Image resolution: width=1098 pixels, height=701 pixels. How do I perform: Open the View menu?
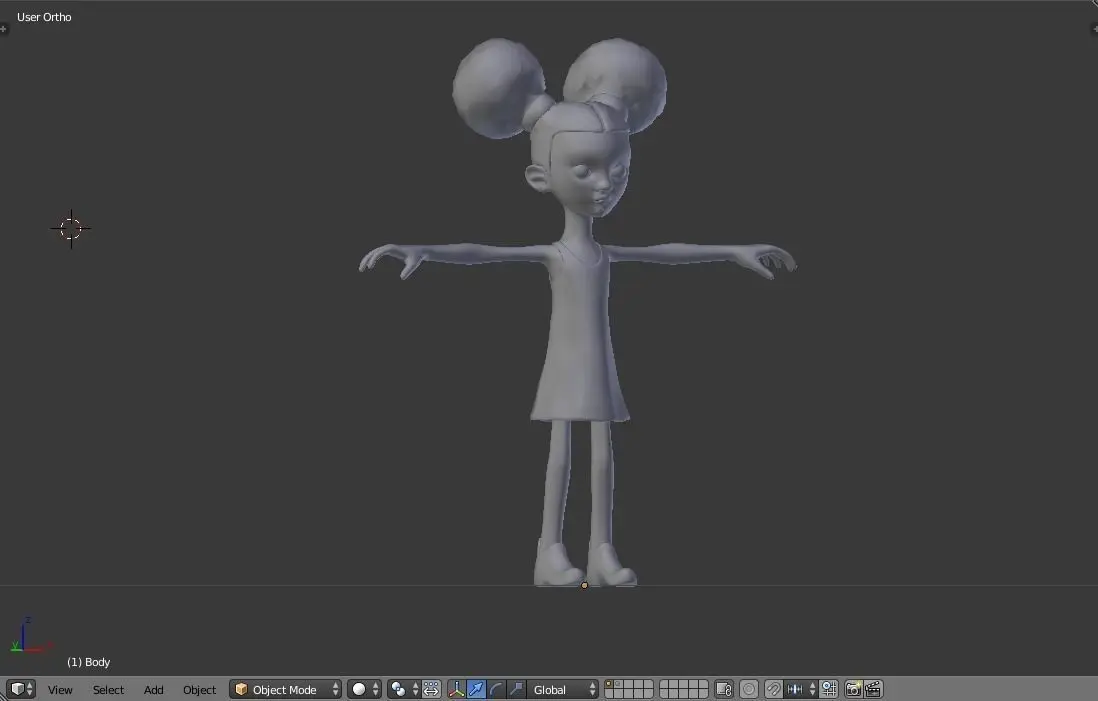point(60,690)
